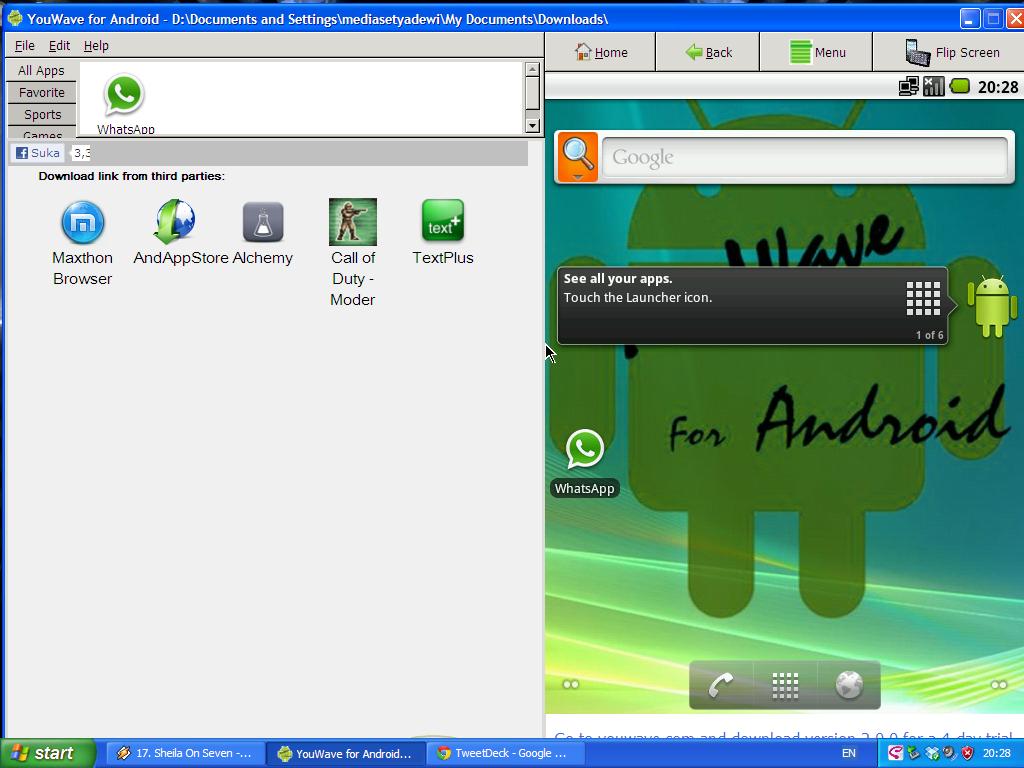Click Android status bar time 20:28
Viewport: 1024px width, 768px height.
pyautogui.click(x=998, y=87)
